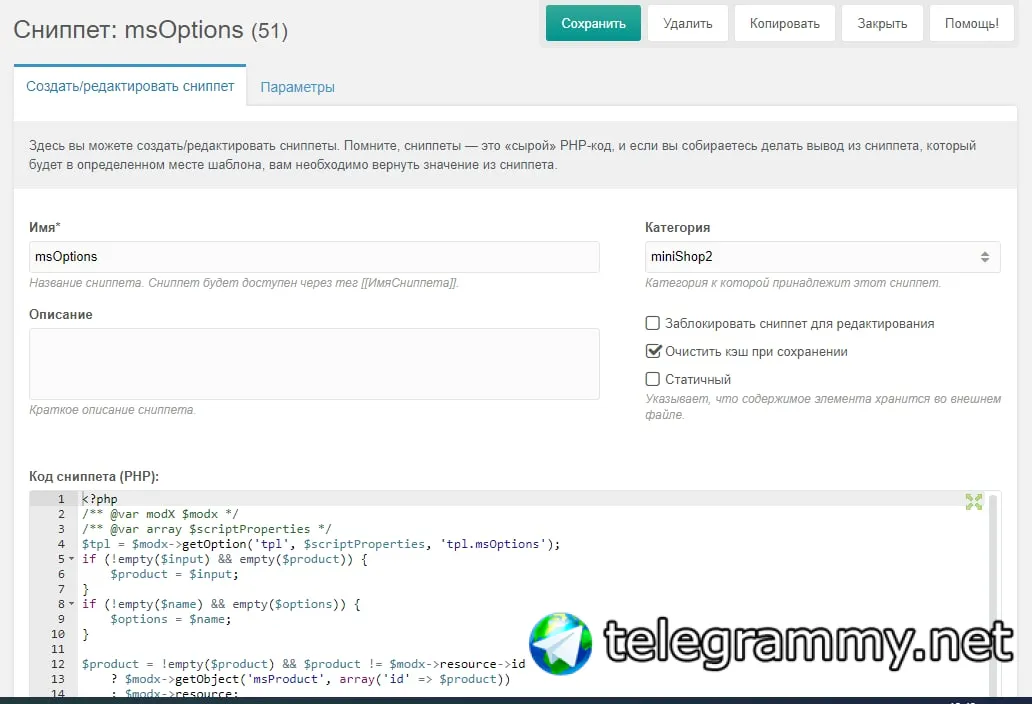Click the code line '$product = $input;'

[174, 574]
